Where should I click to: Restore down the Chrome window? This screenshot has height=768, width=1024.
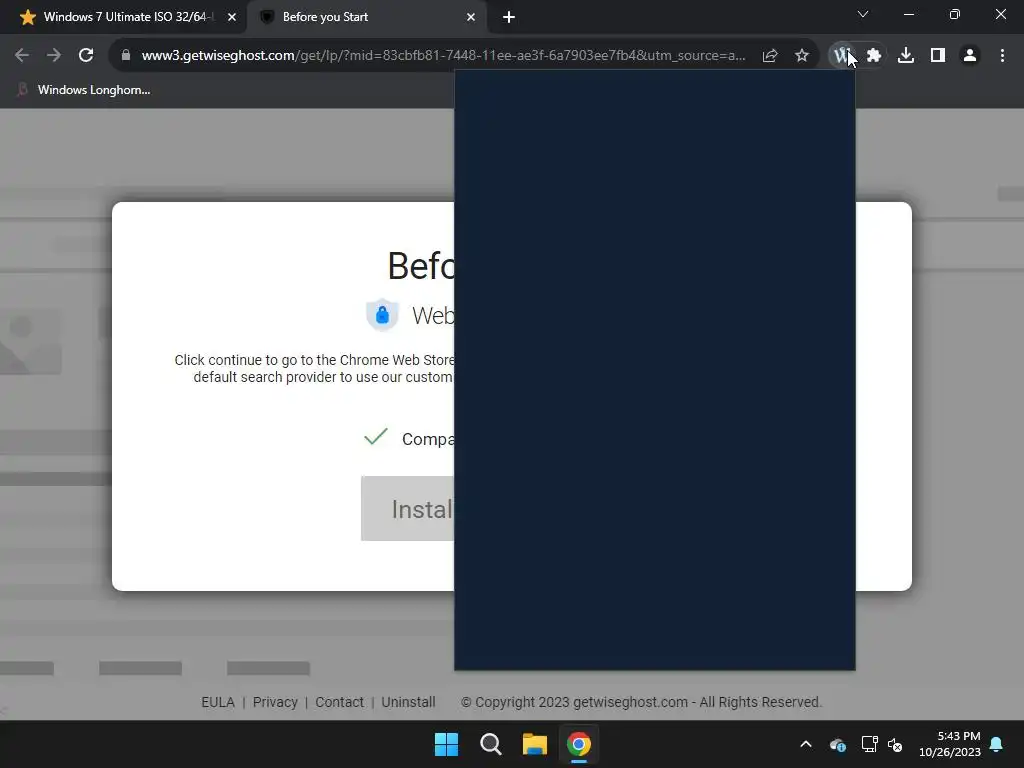[955, 14]
